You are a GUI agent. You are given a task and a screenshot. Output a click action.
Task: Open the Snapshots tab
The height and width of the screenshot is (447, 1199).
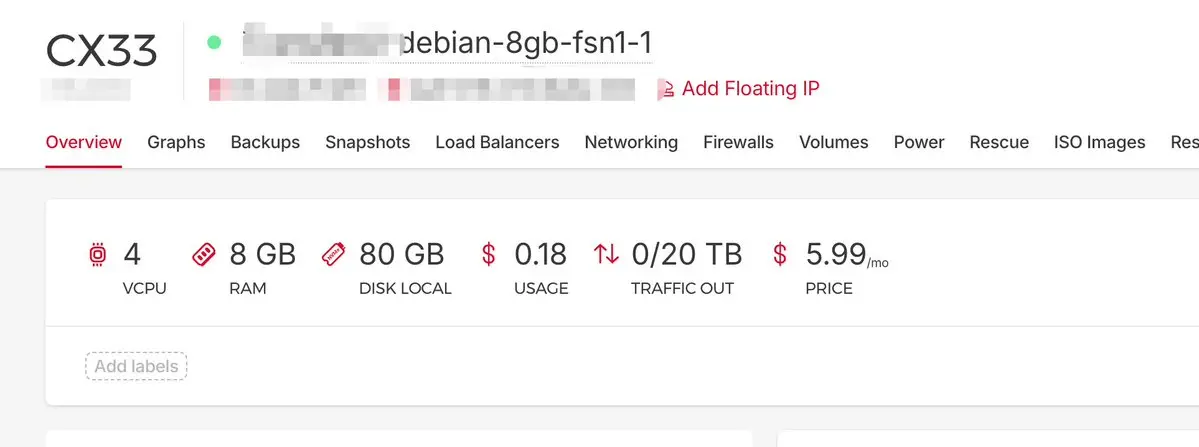(367, 142)
